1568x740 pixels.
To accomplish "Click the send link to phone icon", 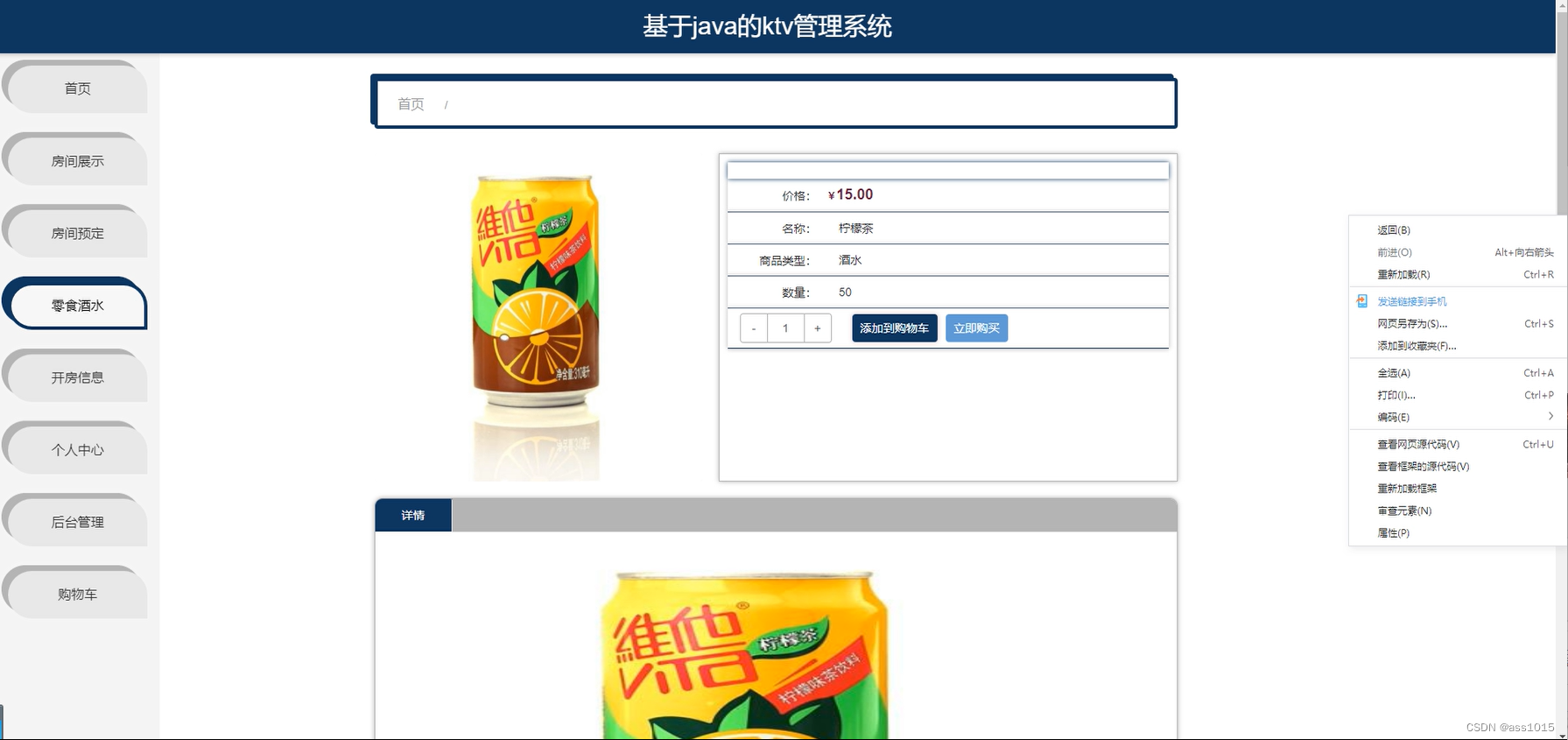I will click(1361, 301).
